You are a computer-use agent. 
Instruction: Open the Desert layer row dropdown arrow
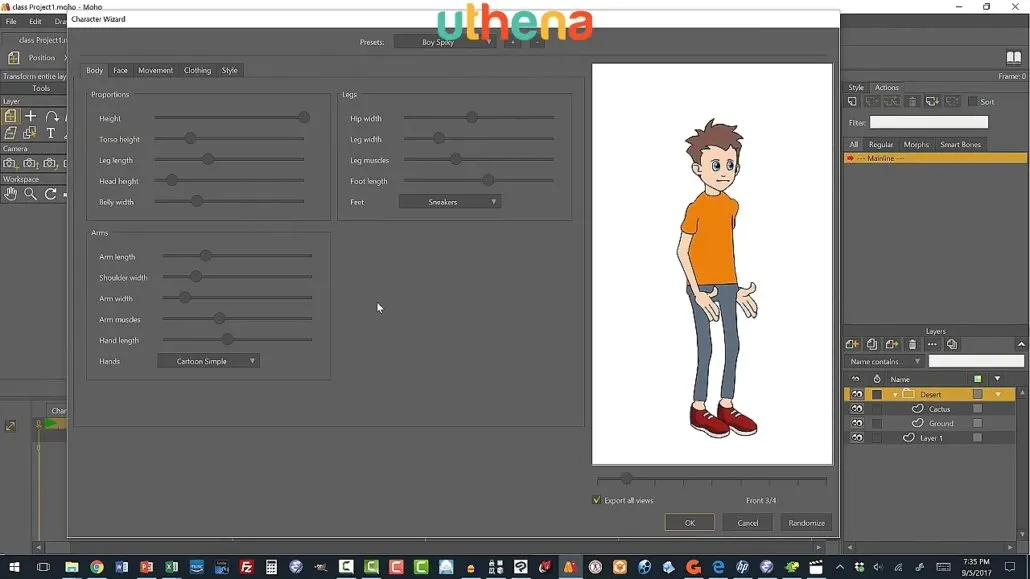click(998, 394)
